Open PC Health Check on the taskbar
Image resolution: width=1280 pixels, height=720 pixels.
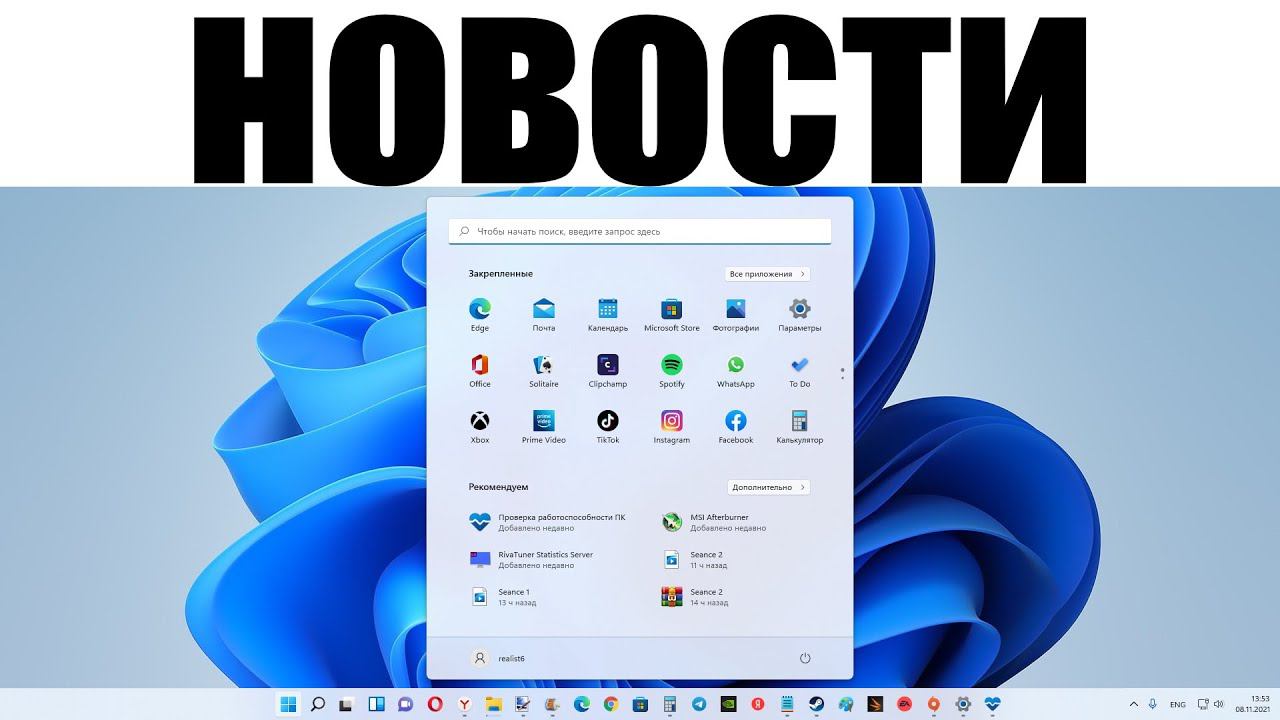click(993, 704)
